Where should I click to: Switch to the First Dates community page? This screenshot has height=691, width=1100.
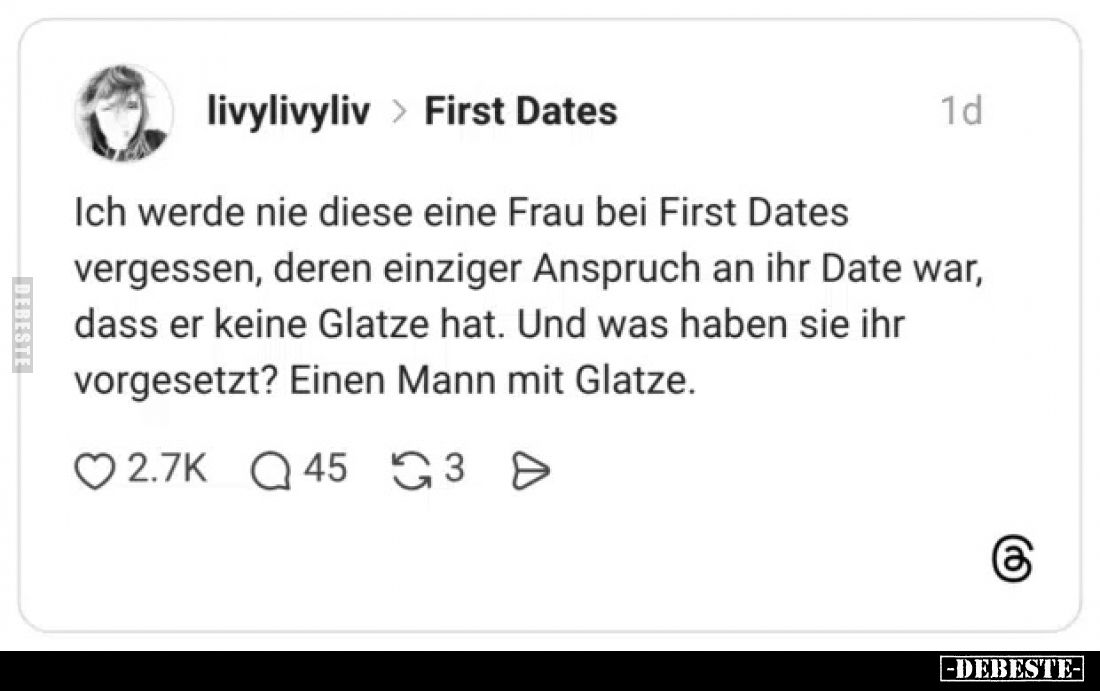click(521, 111)
